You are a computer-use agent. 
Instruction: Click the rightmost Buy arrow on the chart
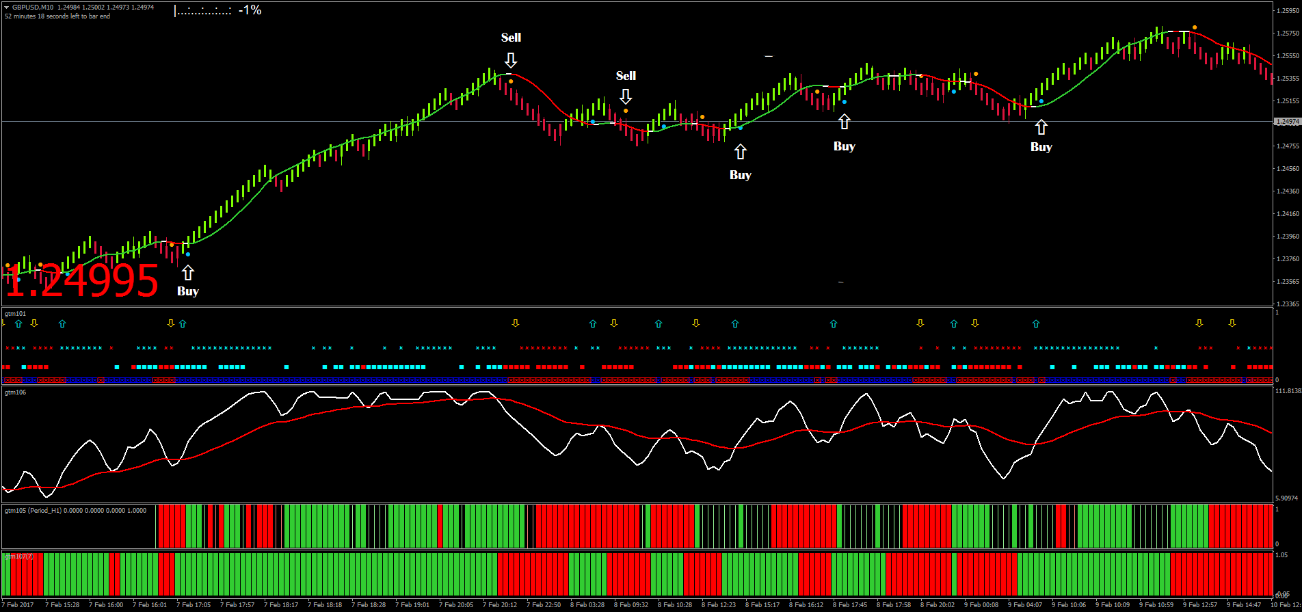coord(1041,126)
